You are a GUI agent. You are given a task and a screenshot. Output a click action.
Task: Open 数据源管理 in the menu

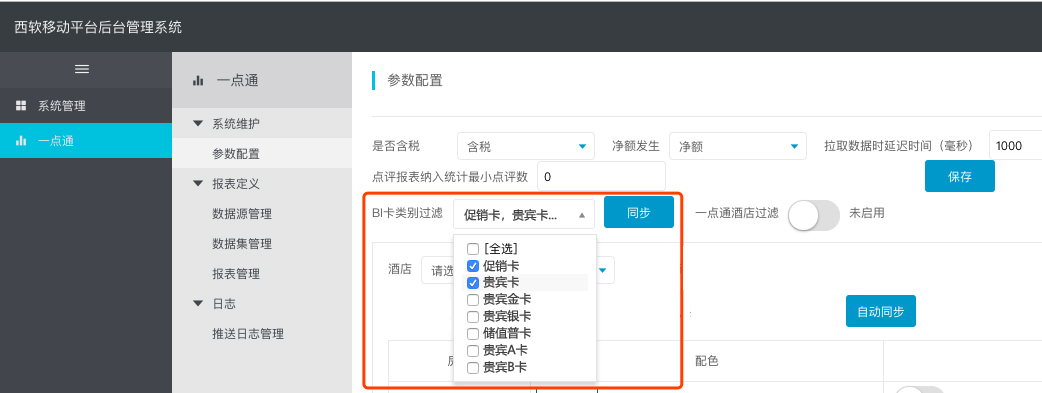(x=242, y=214)
